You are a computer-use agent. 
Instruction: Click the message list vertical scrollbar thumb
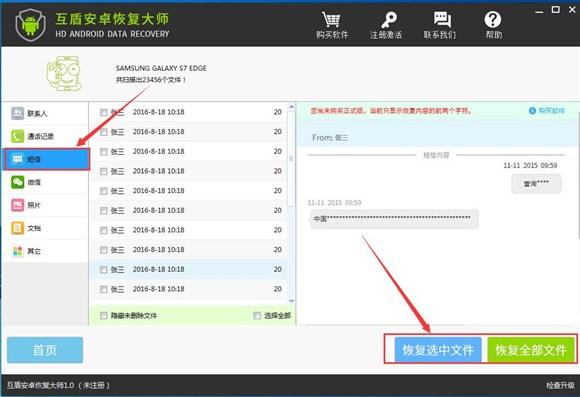point(291,158)
